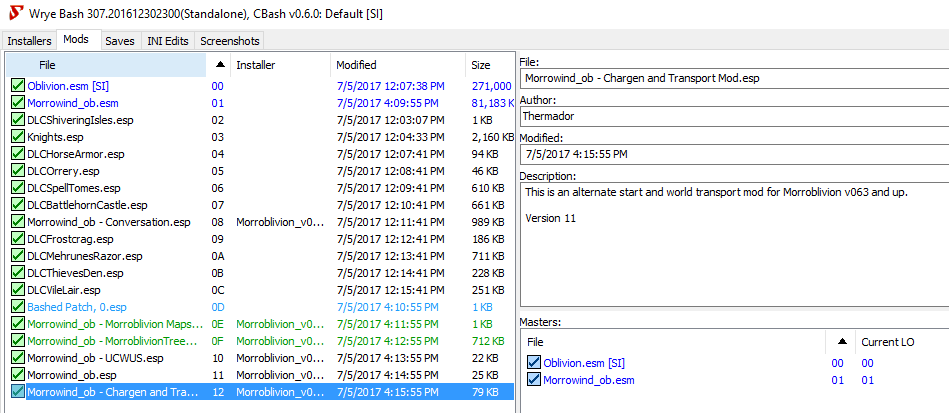Image resolution: width=949 pixels, height=413 pixels.
Task: Uncheck DLCVileLair.esp
Action: [18, 289]
